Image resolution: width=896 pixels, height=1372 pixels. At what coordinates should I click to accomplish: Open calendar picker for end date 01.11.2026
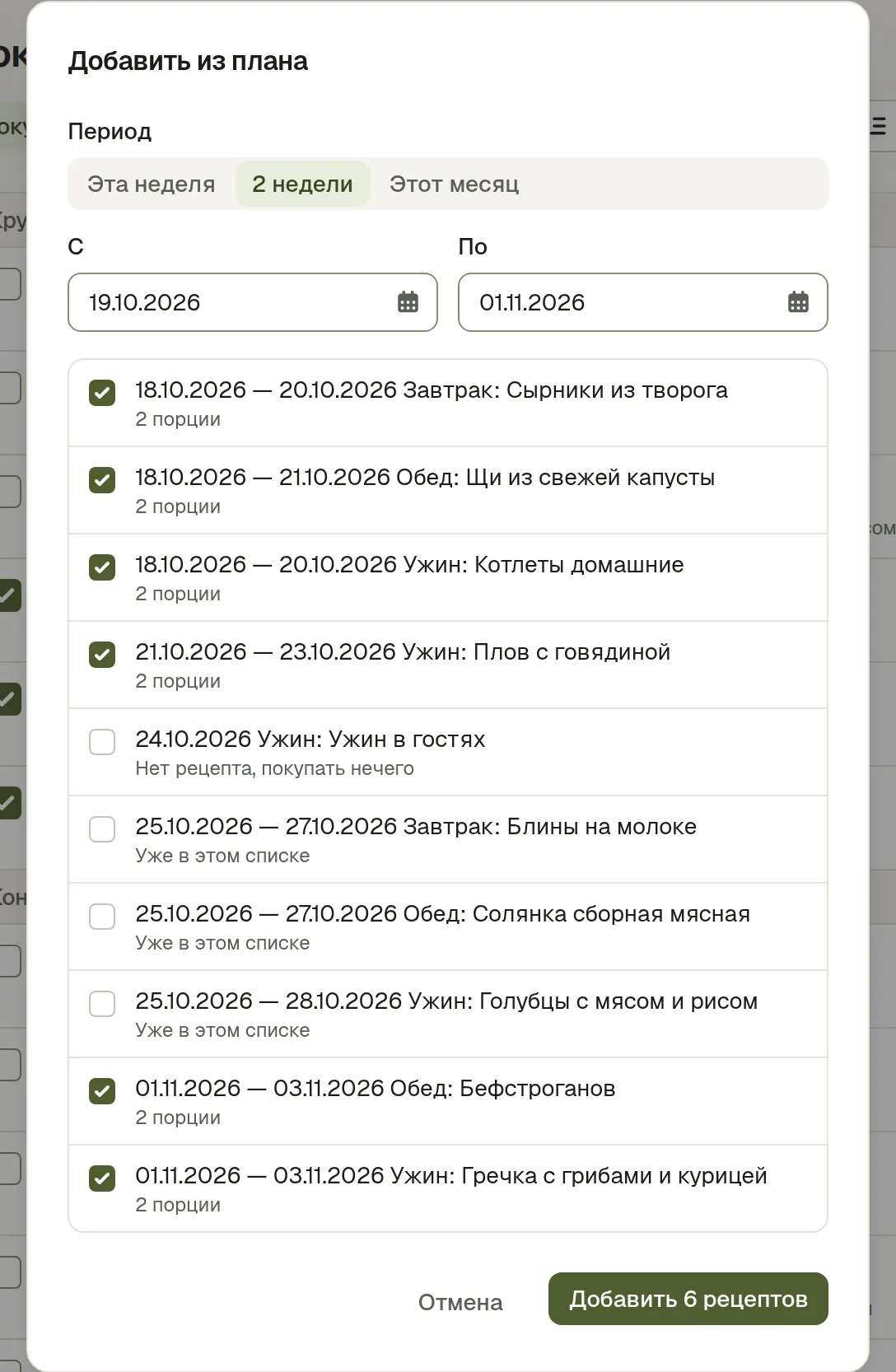point(798,302)
